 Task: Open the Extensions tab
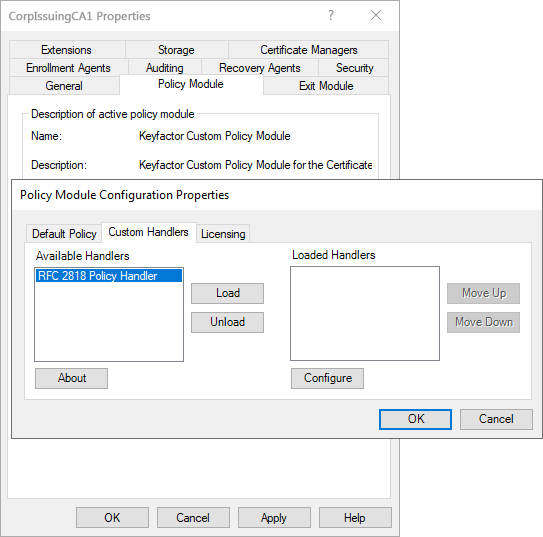coord(66,50)
